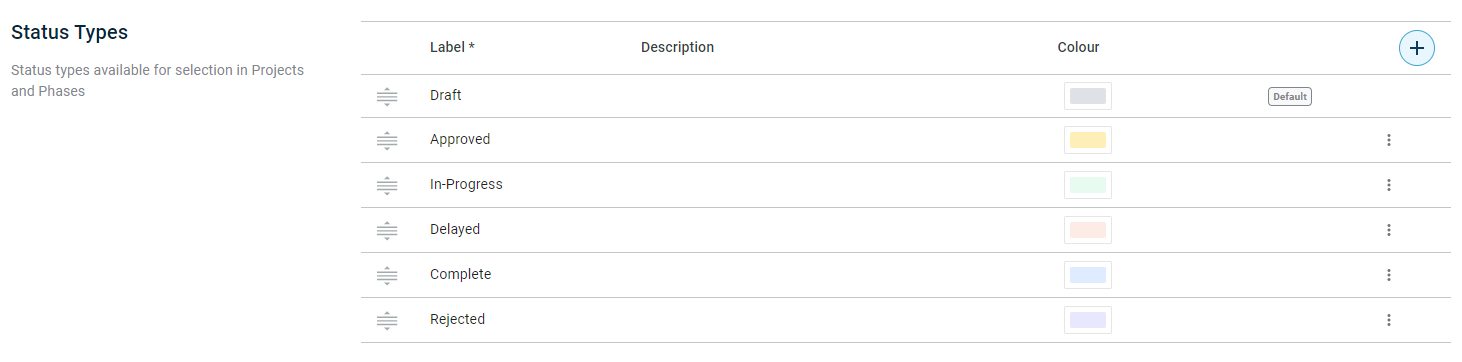
Task: Open the green colour swatch for In-Progress
Action: coord(1088,185)
